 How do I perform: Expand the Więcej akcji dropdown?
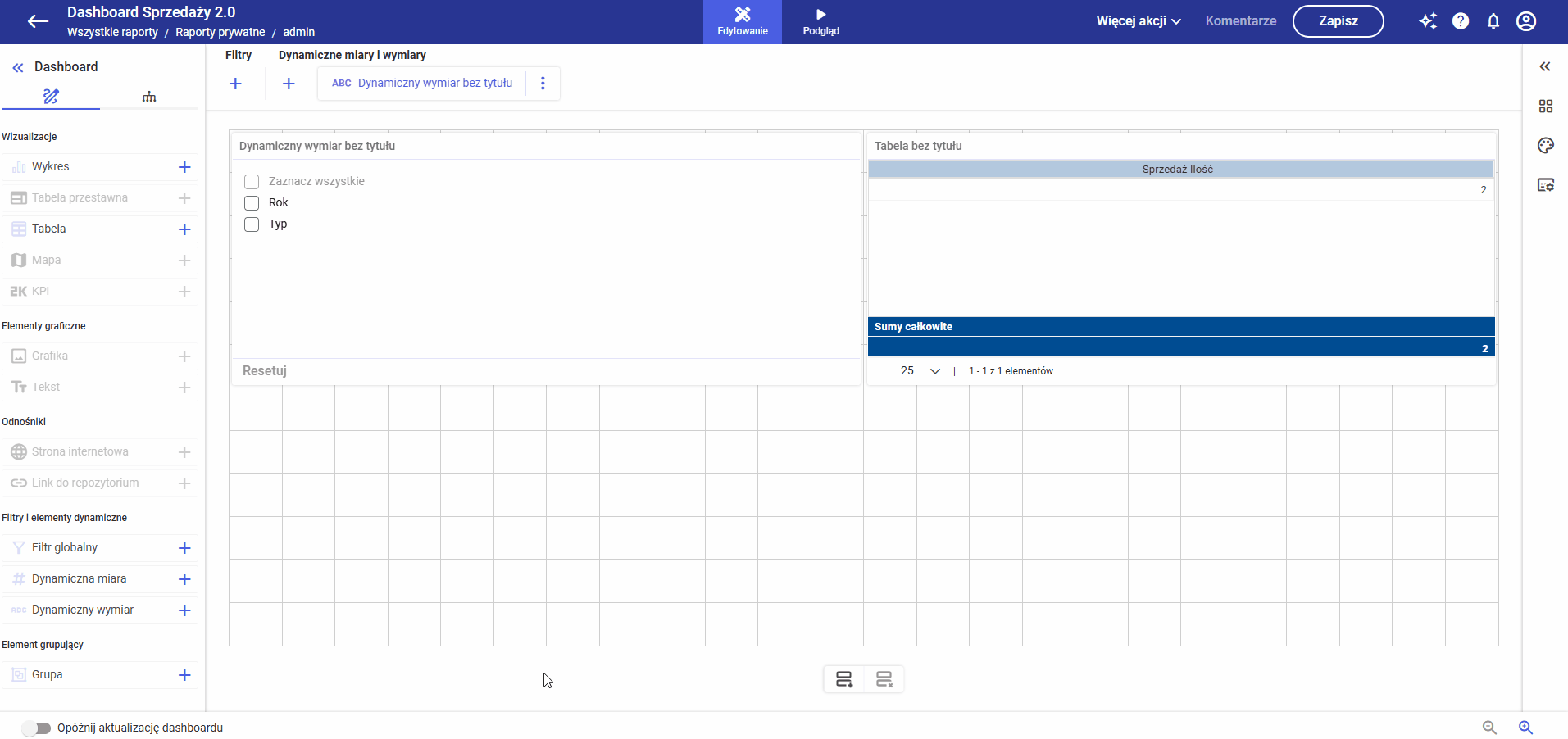pos(1139,21)
